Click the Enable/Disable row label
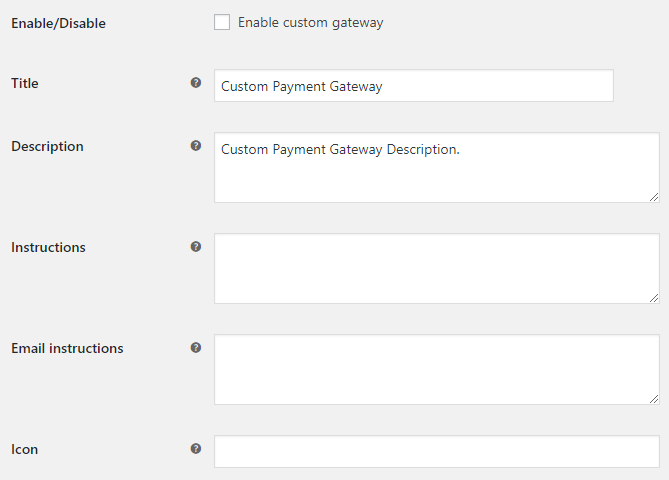 58,23
